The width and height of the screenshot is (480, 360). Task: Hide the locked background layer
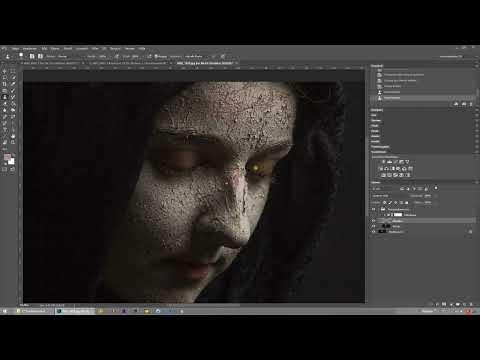373,231
